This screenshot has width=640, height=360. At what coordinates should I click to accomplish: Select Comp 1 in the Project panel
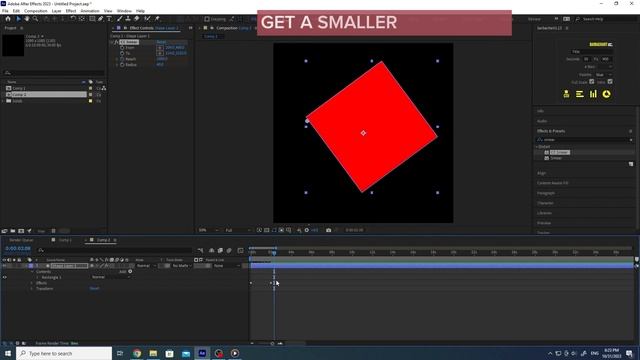coord(19,88)
